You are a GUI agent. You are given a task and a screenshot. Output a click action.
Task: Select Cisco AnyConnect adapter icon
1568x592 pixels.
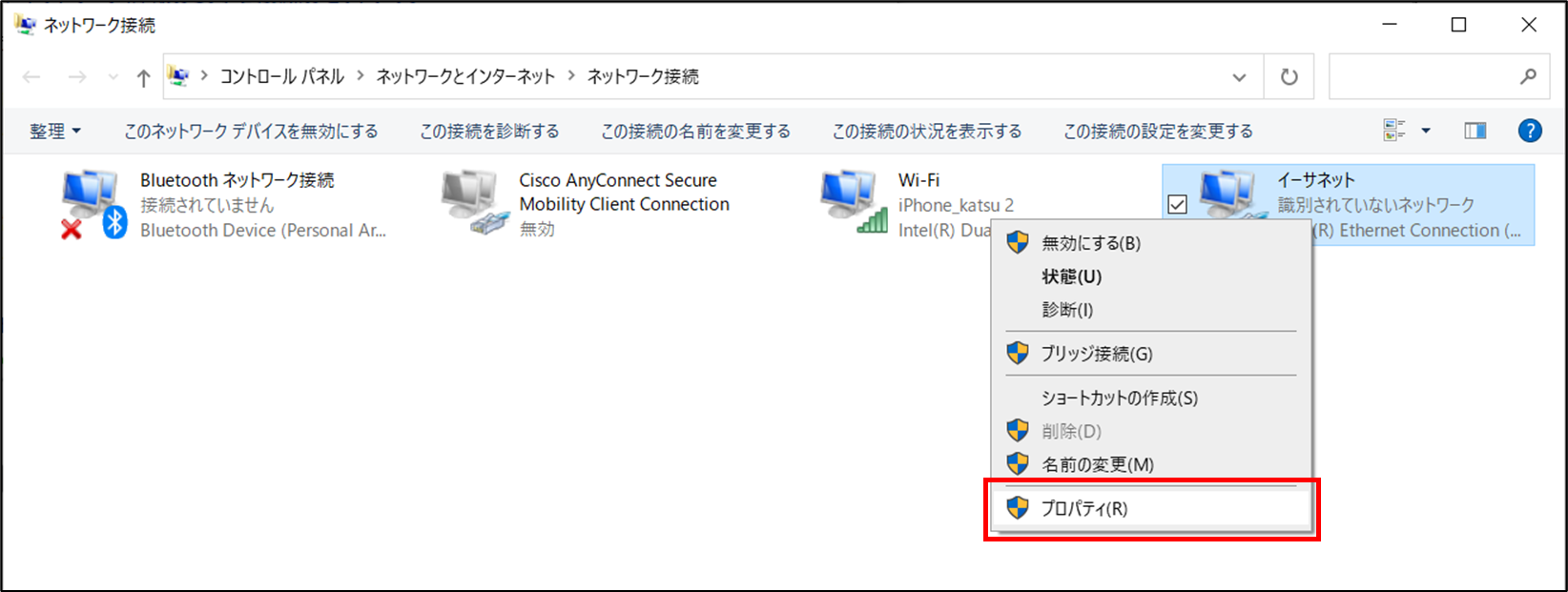pyautogui.click(x=476, y=202)
